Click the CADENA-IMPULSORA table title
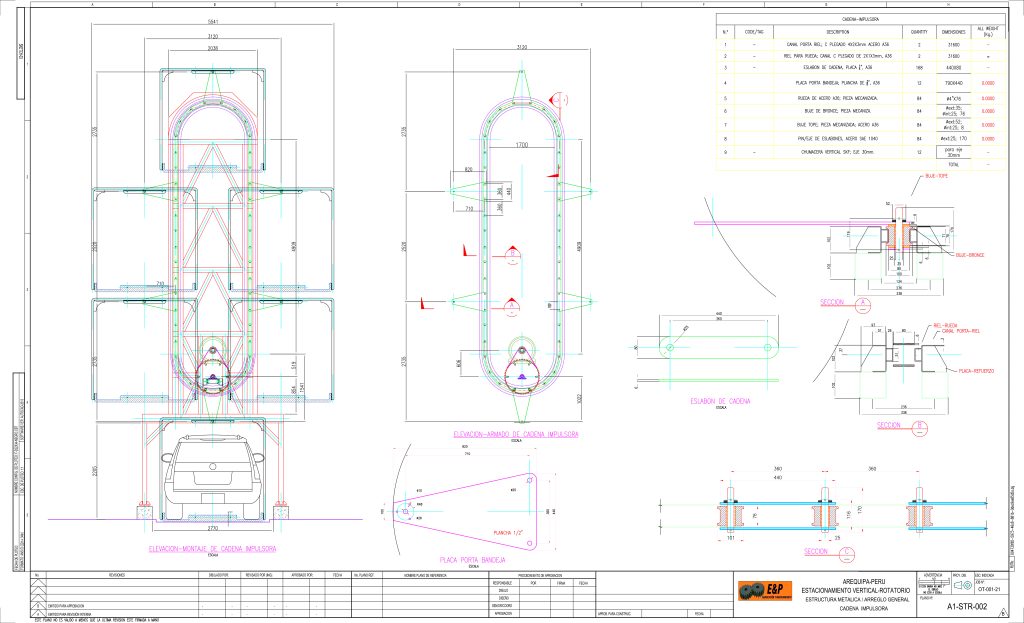Viewport: 1024px width, 623px height. click(x=859, y=19)
